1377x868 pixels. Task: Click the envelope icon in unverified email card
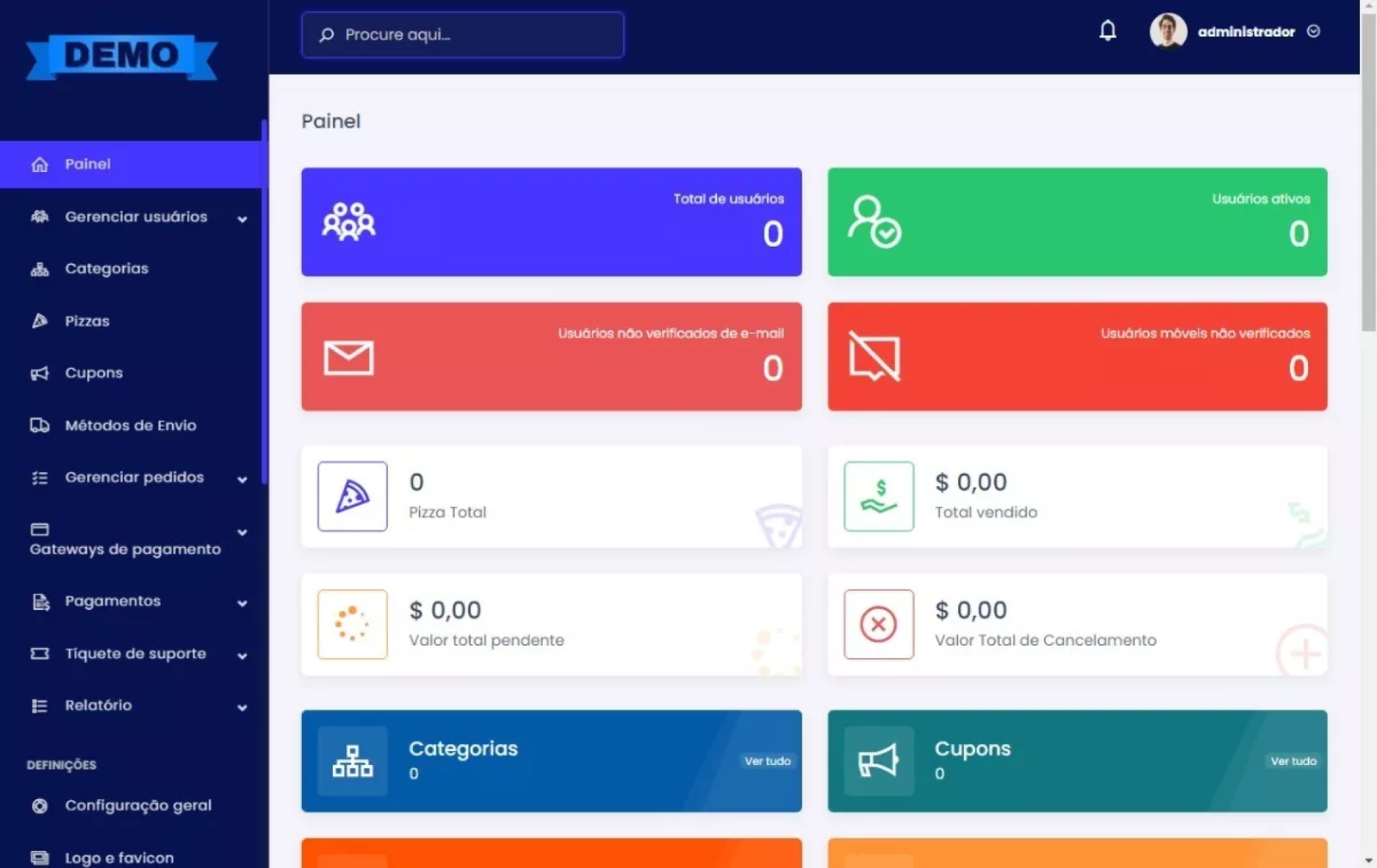coord(349,358)
